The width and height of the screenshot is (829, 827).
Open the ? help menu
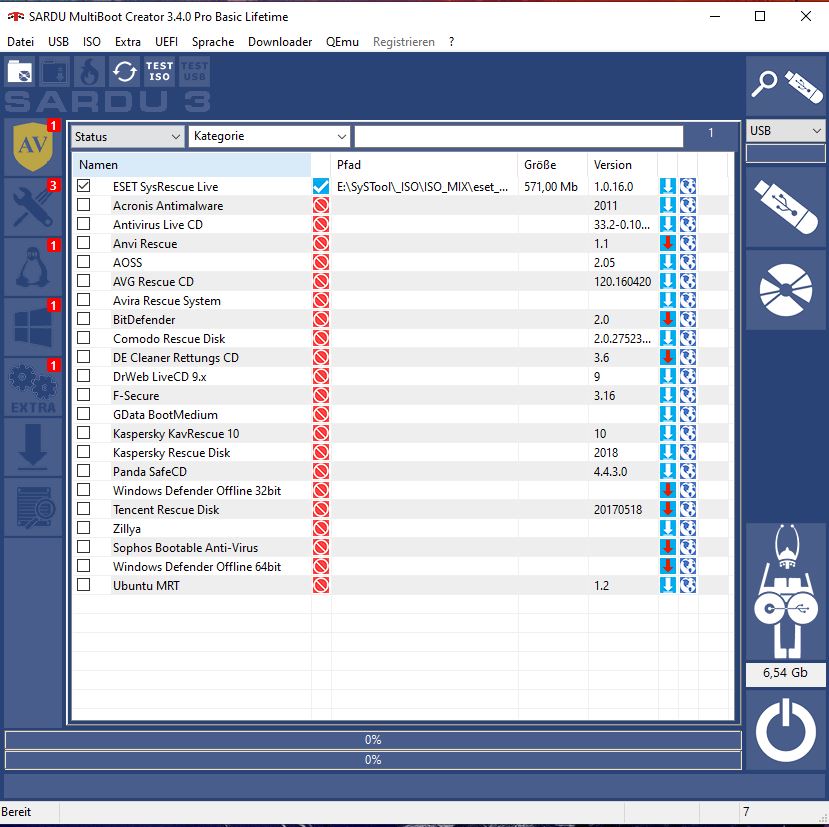click(451, 42)
